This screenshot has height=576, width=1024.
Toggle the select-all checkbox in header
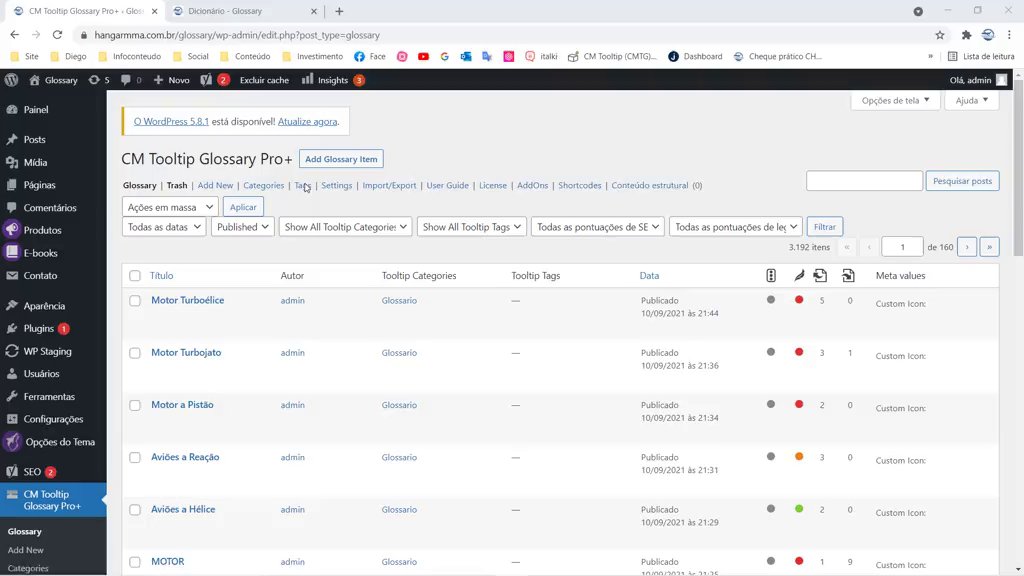tap(135, 276)
